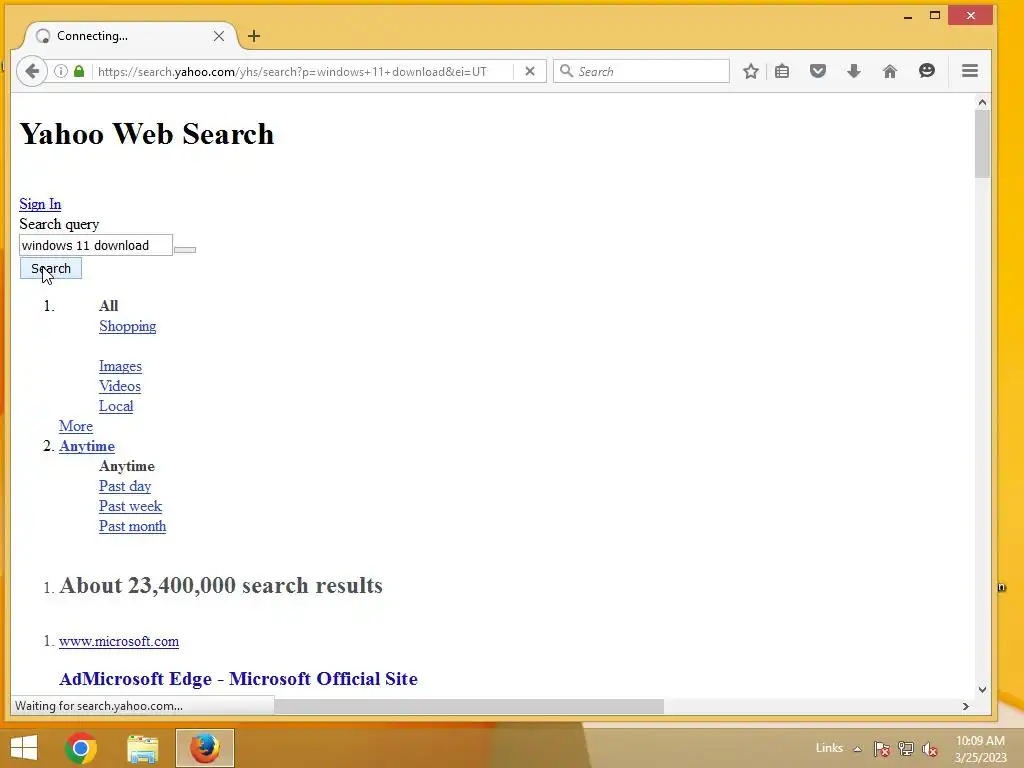This screenshot has height=768, width=1024.
Task: Open Action Center flag tray icon
Action: (881, 749)
